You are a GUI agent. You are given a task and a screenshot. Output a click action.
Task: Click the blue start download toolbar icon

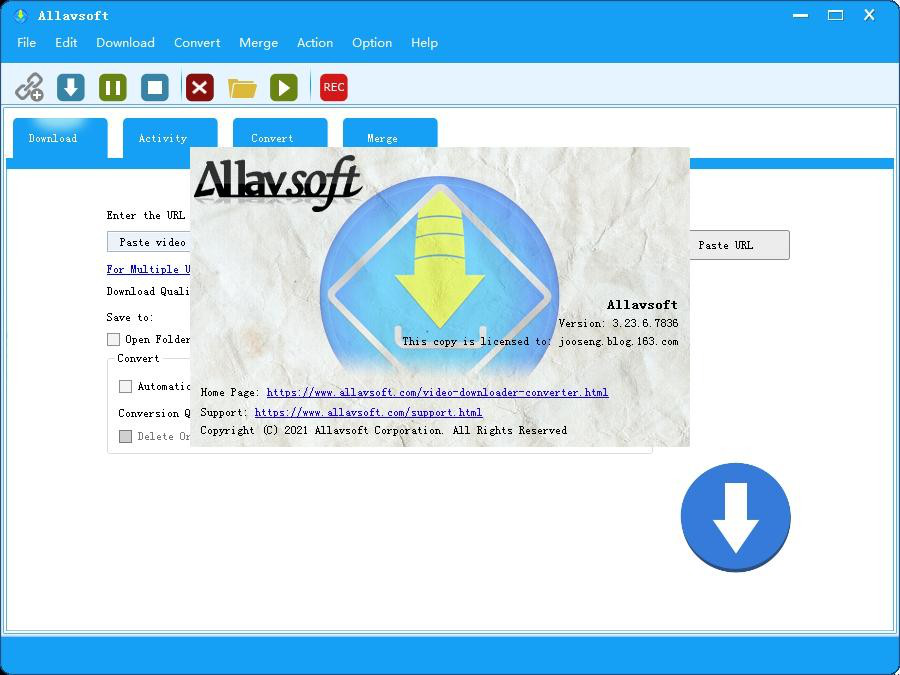click(70, 87)
